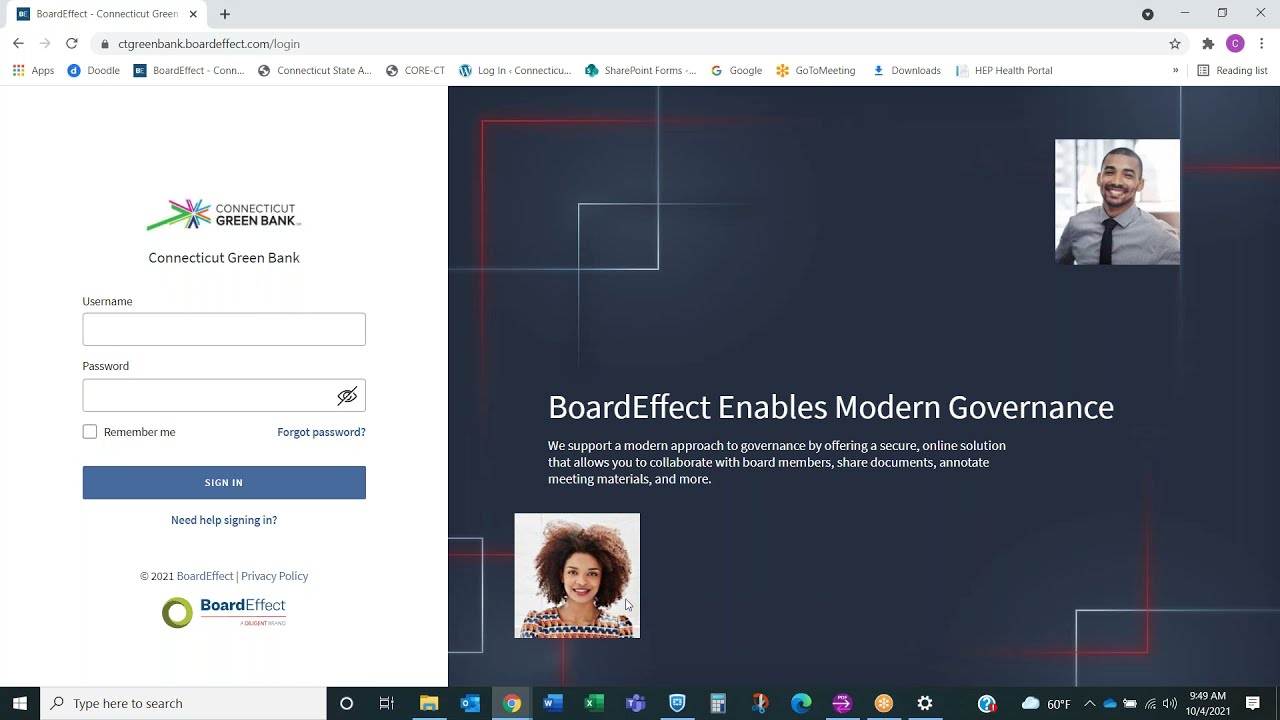This screenshot has height=720, width=1280.
Task: Open the Chrome profile avatar C
Action: pyautogui.click(x=1235, y=44)
